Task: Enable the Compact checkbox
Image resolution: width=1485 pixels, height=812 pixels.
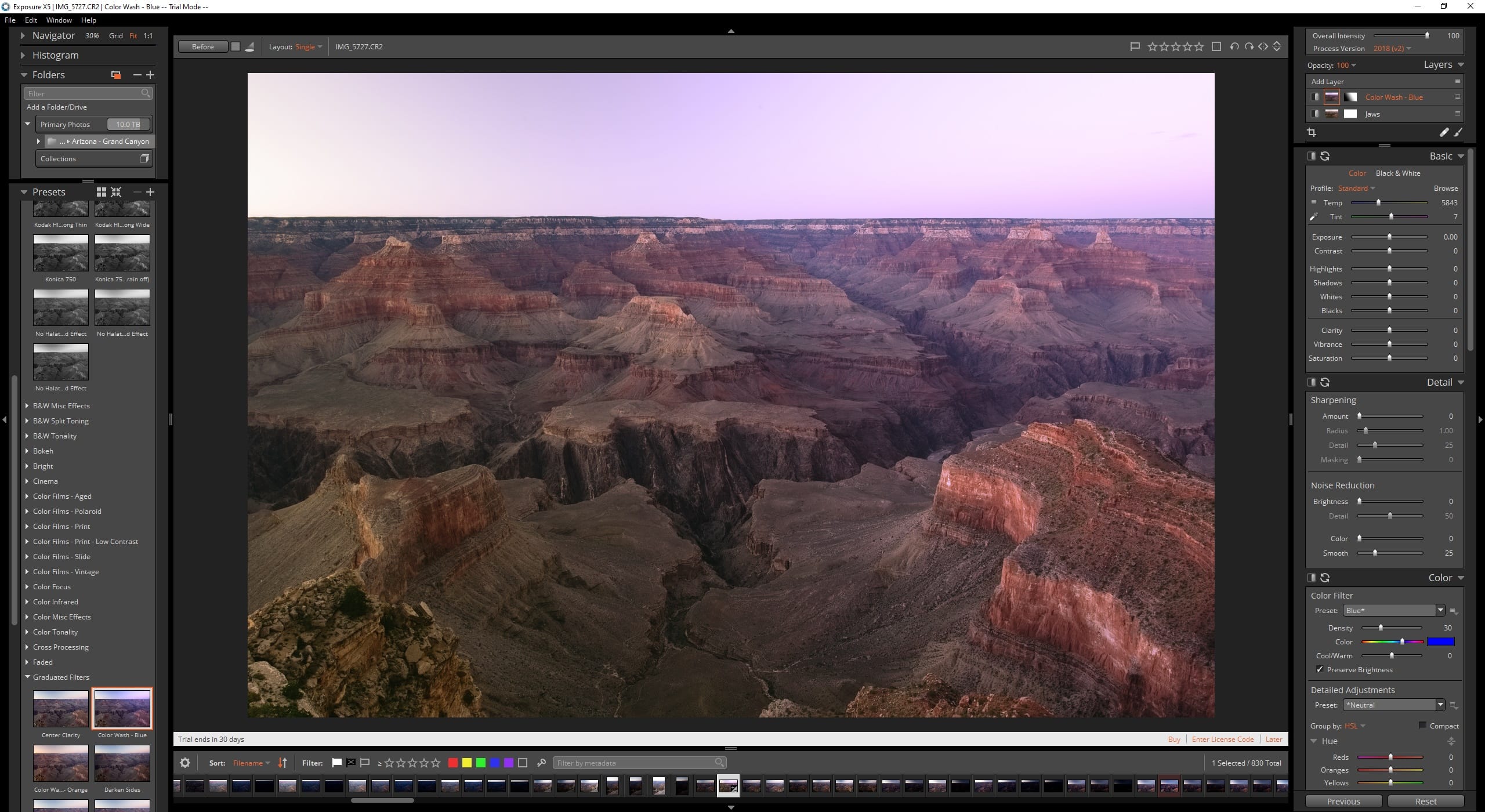Action: 1422,726
